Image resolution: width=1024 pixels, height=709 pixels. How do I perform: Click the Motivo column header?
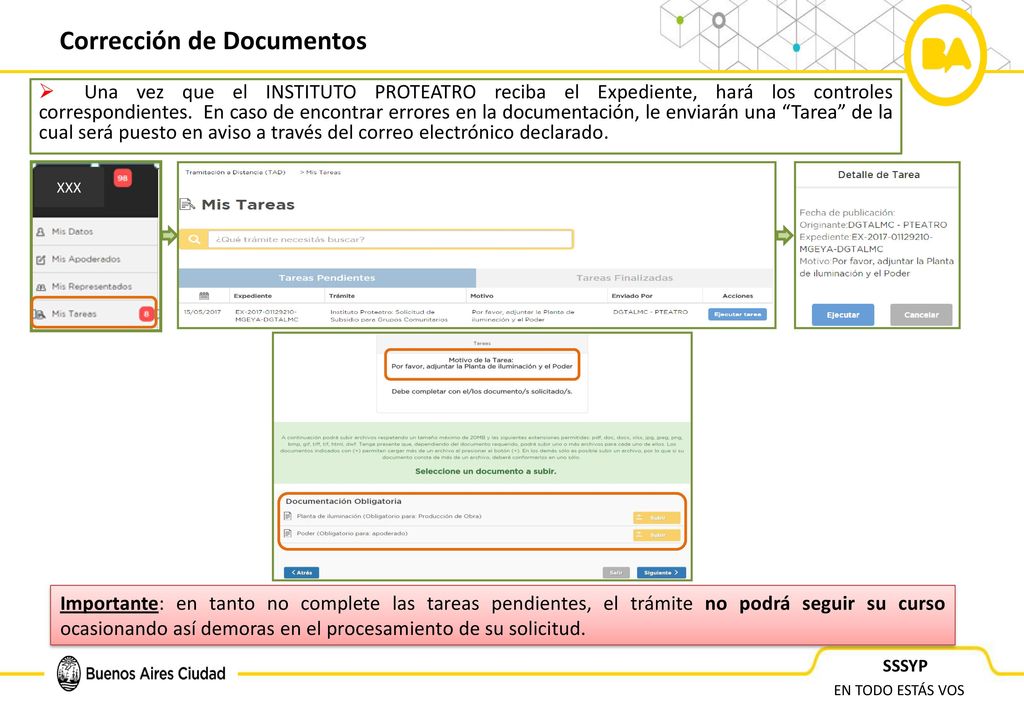click(482, 296)
